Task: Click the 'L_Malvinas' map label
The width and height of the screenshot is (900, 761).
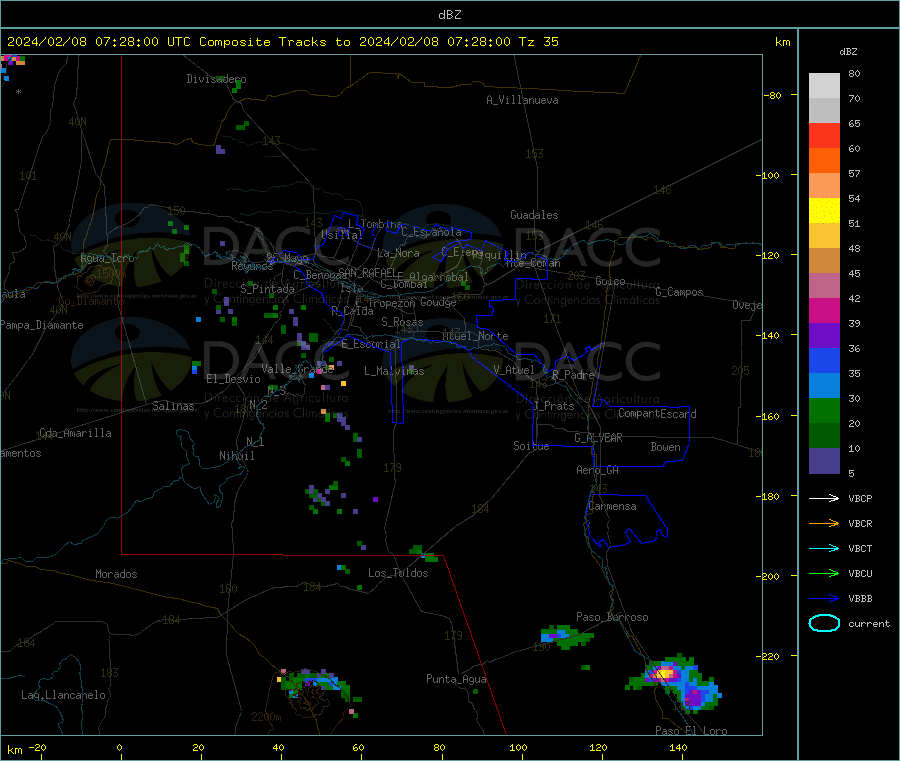Action: click(x=394, y=371)
